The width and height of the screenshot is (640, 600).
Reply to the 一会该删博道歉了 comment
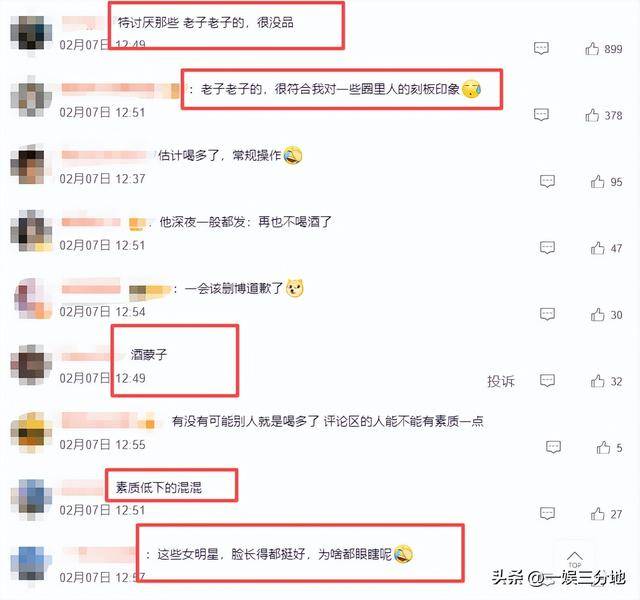547,314
